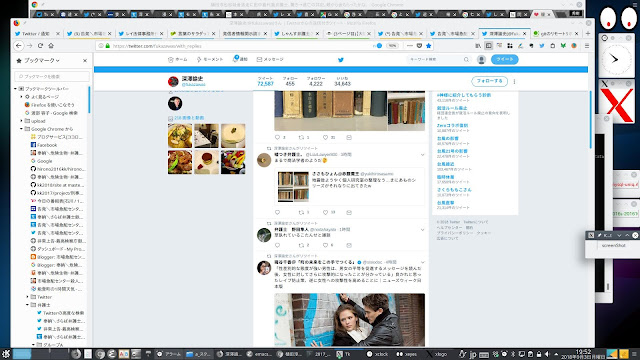Open the Firefox home page icon
The height and width of the screenshot is (360, 640).
[51, 46]
